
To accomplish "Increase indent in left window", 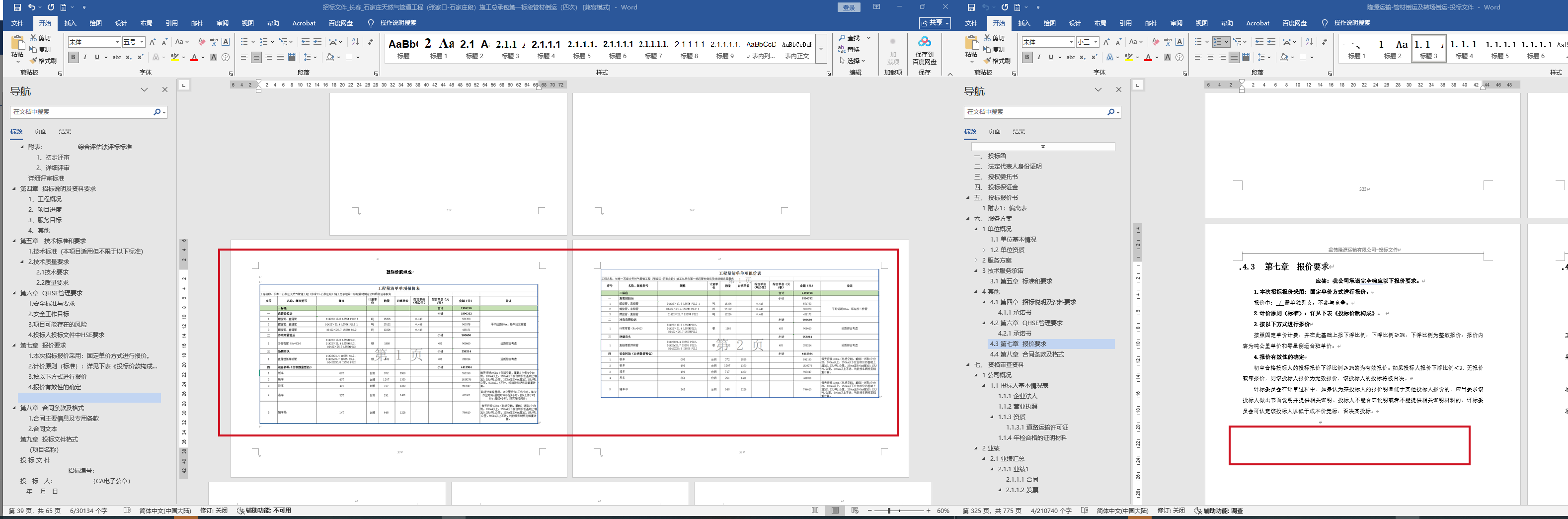I will (317, 42).
